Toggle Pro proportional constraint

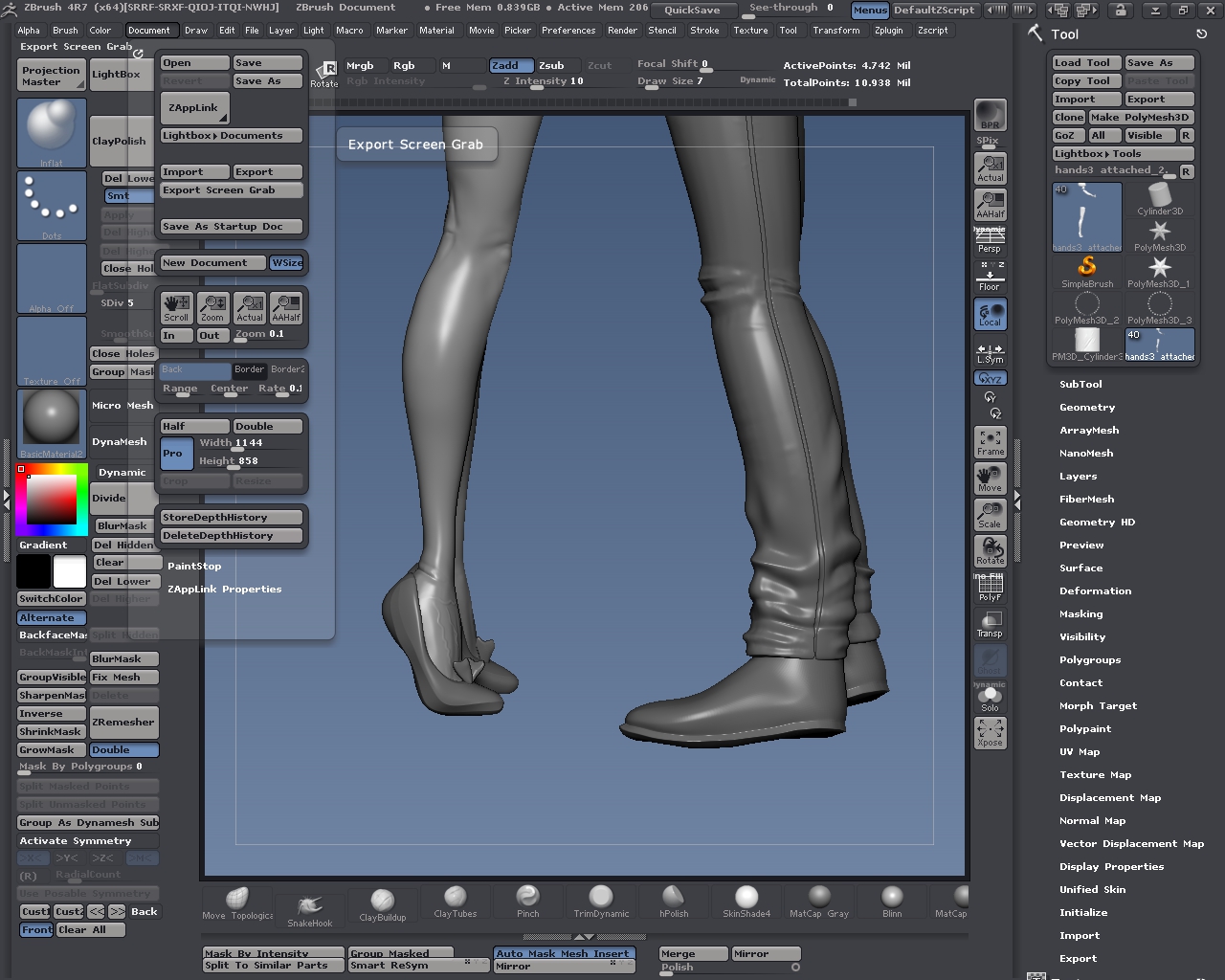176,453
